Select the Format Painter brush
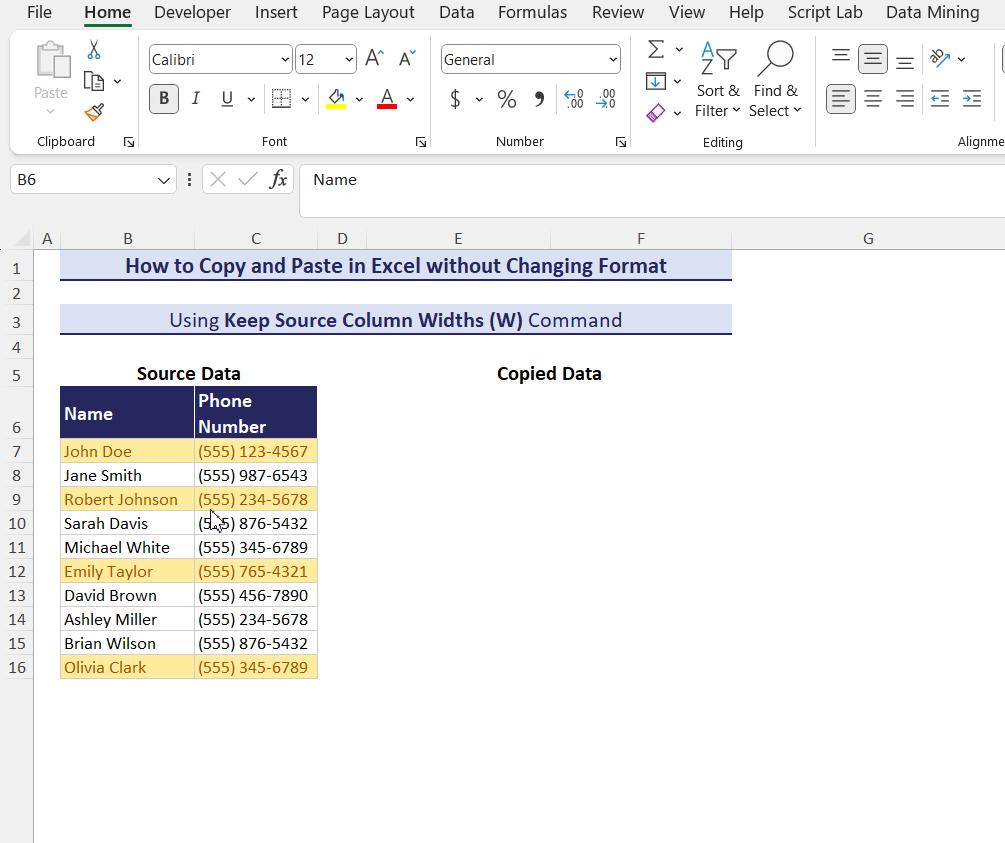The image size is (1005, 843). [x=94, y=112]
